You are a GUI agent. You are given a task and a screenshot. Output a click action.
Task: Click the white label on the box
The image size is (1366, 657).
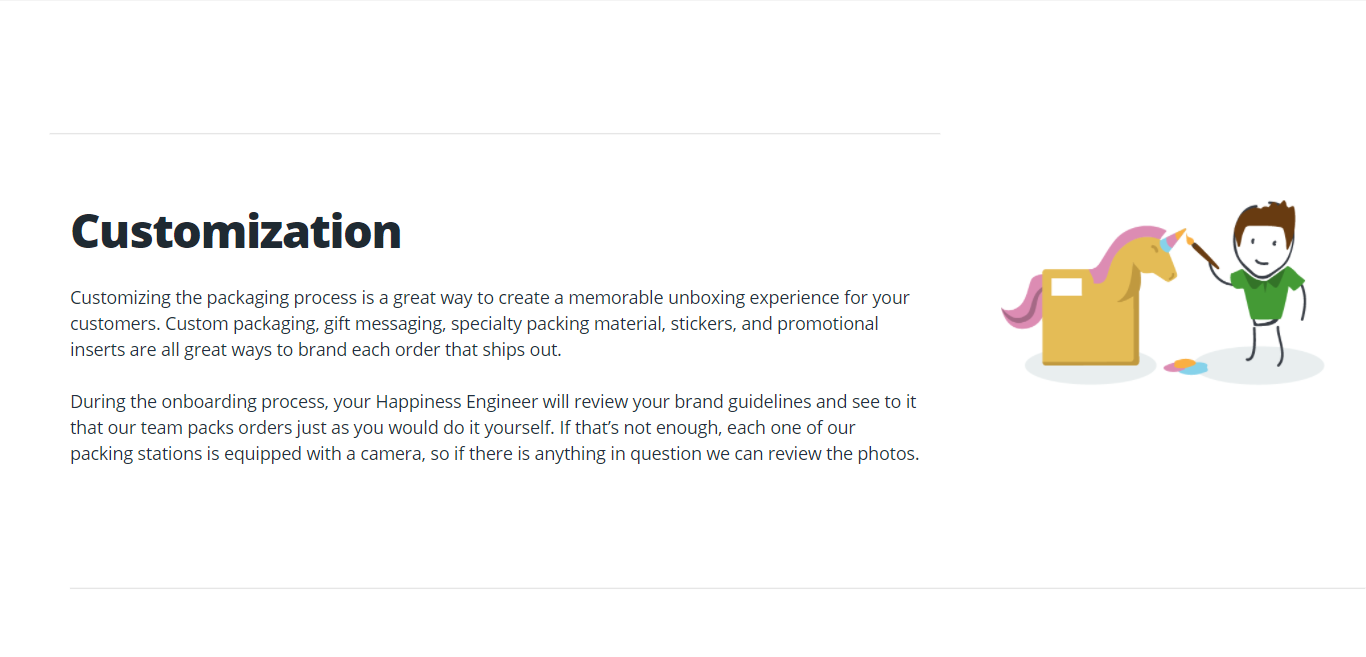[x=1066, y=287]
